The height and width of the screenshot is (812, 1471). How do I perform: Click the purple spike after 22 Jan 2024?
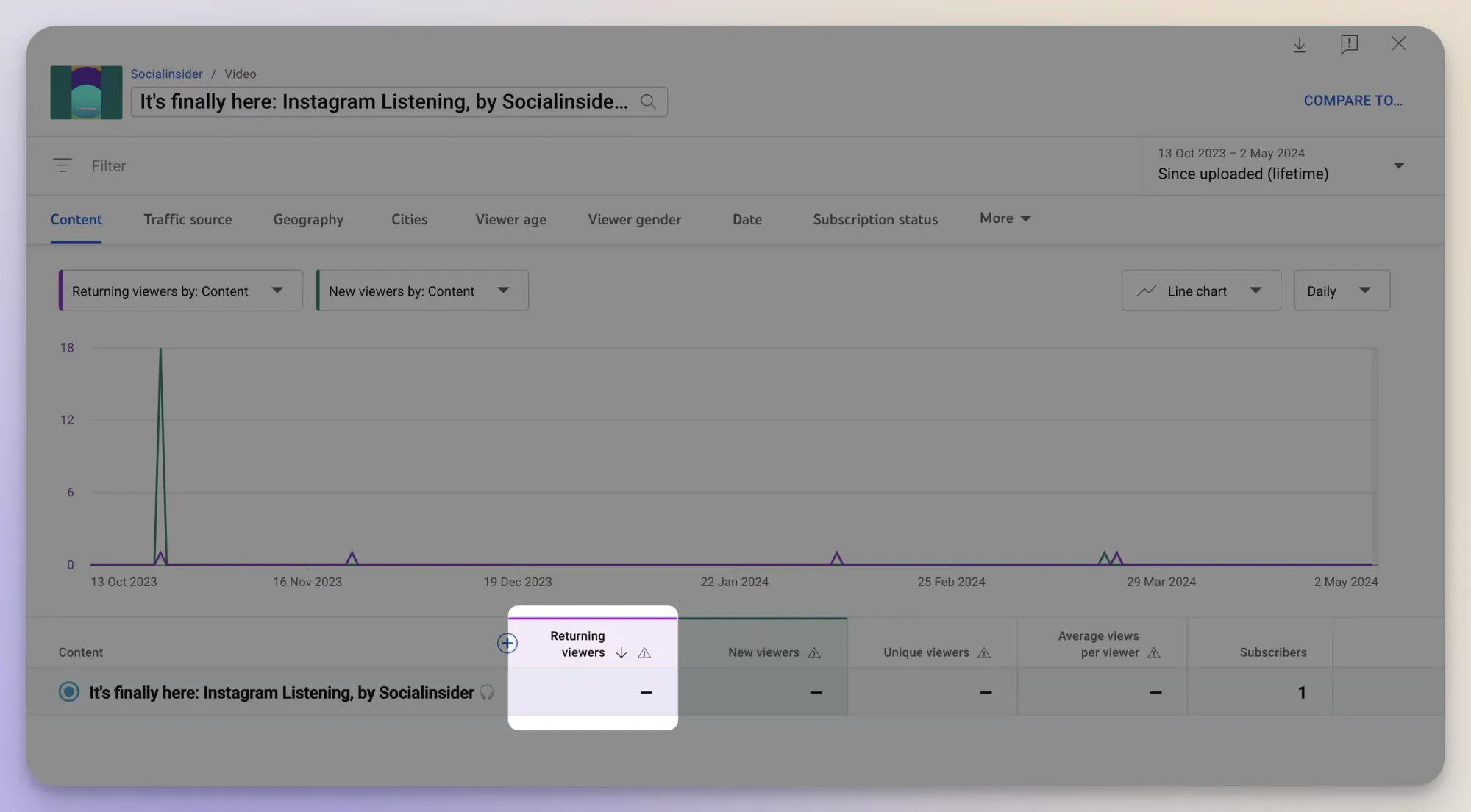[x=836, y=558]
